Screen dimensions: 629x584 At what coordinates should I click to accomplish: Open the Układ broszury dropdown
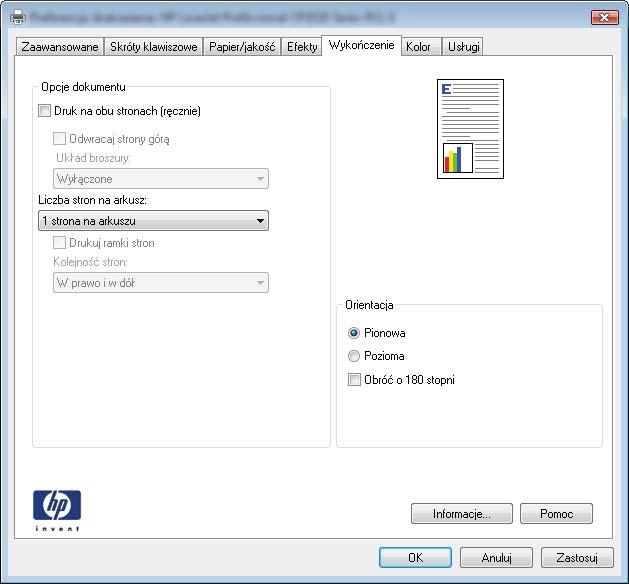(161, 178)
